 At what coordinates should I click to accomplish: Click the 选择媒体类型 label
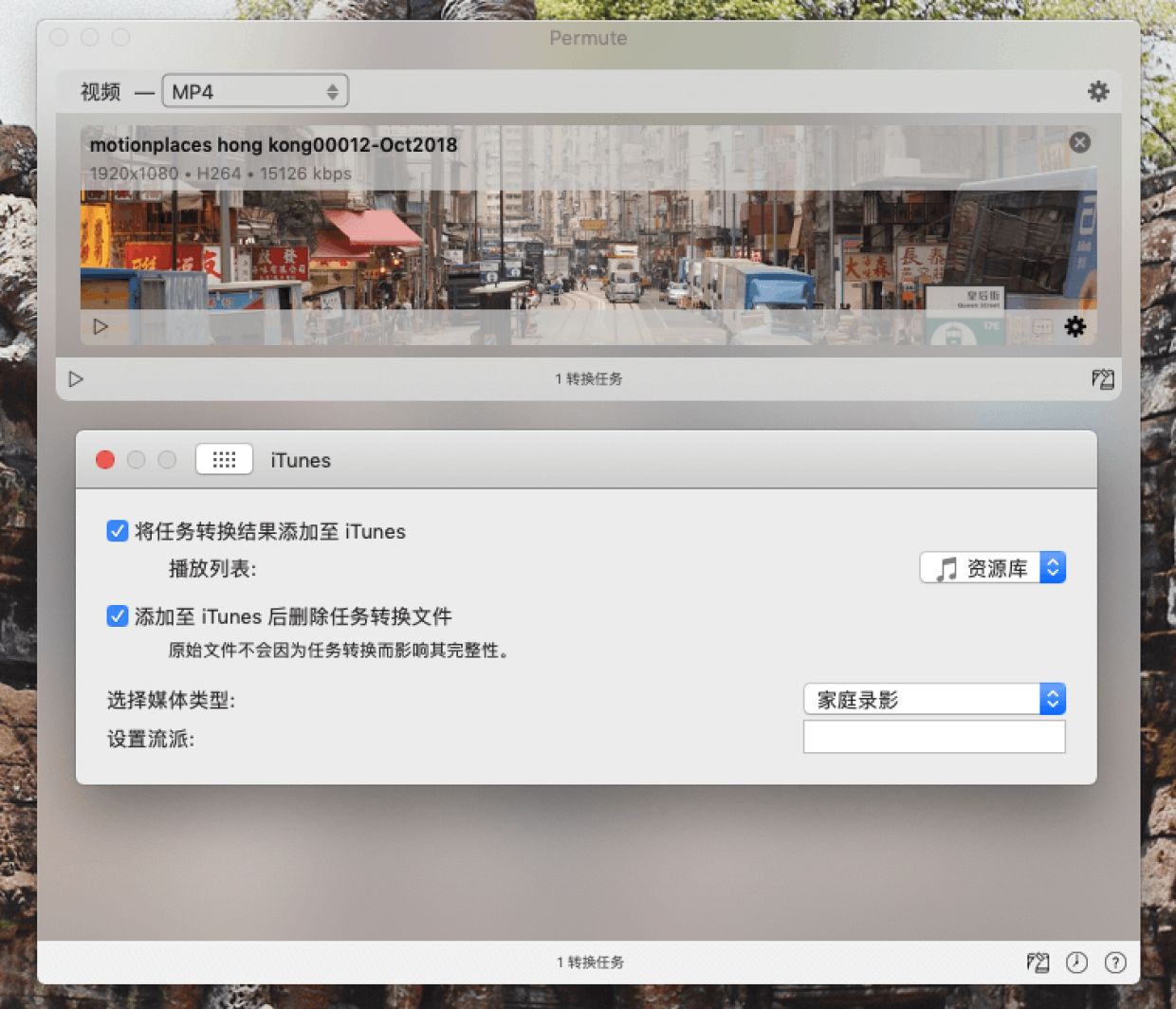coord(171,701)
